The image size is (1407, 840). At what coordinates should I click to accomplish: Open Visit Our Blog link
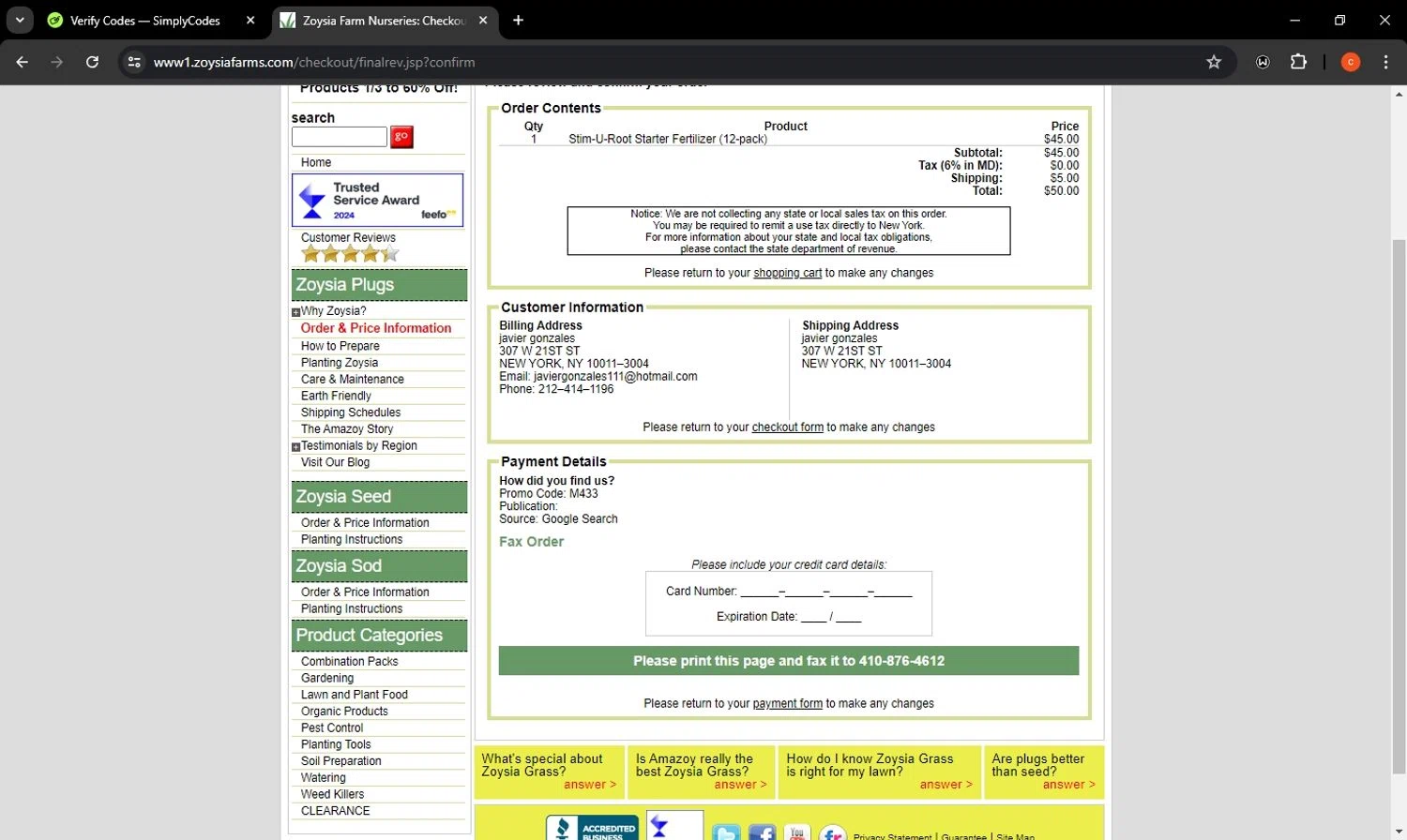336,462
